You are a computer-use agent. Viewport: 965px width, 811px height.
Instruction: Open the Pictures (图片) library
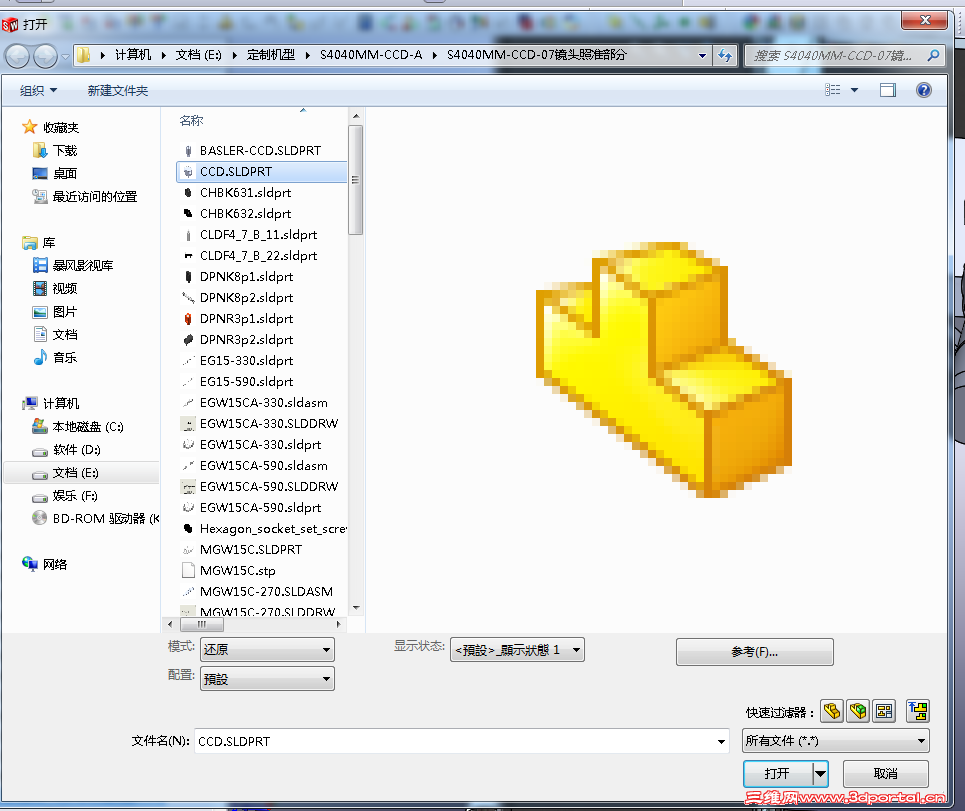[55, 312]
